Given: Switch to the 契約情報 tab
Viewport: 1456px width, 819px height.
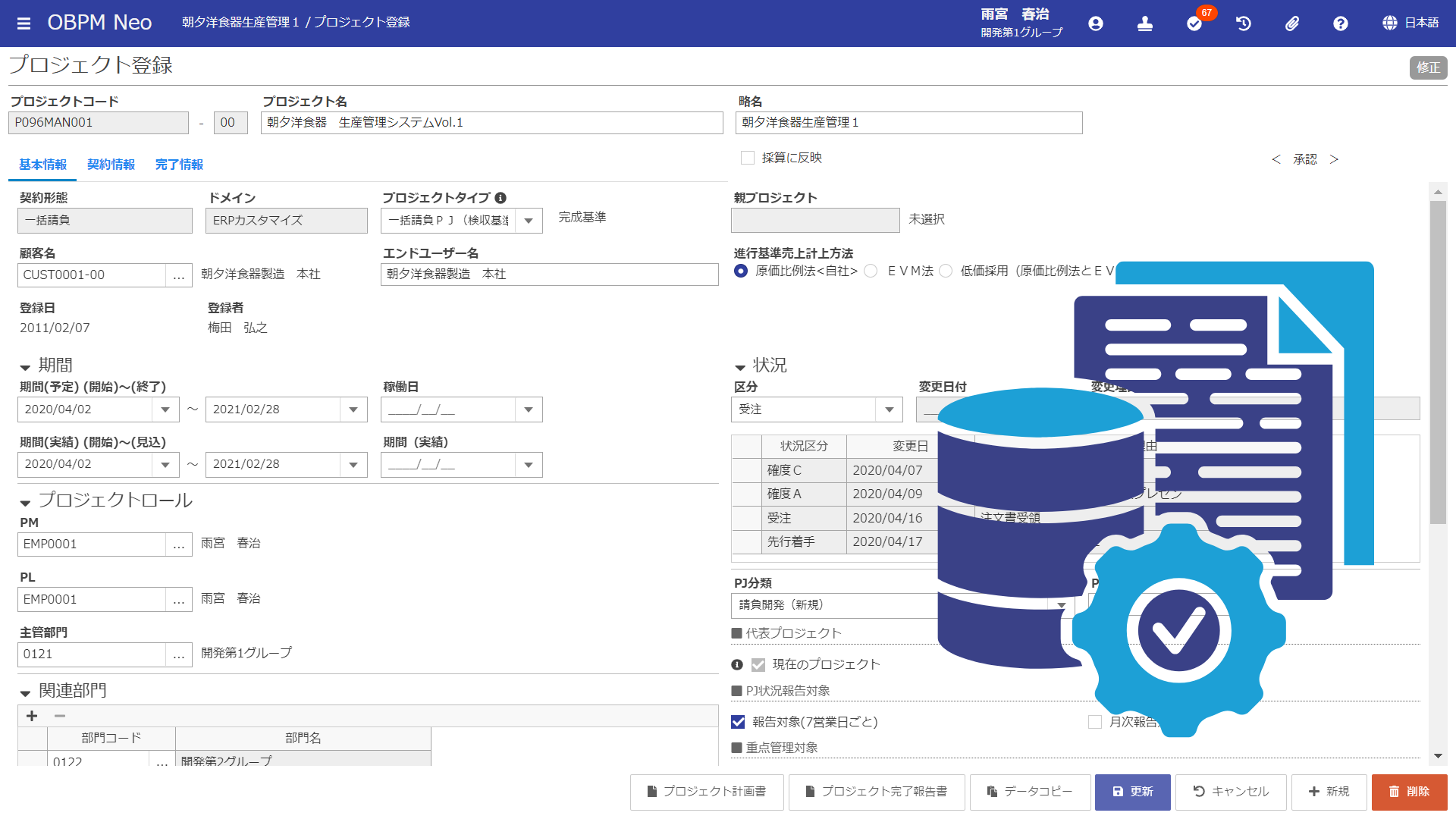Looking at the screenshot, I should pyautogui.click(x=111, y=165).
